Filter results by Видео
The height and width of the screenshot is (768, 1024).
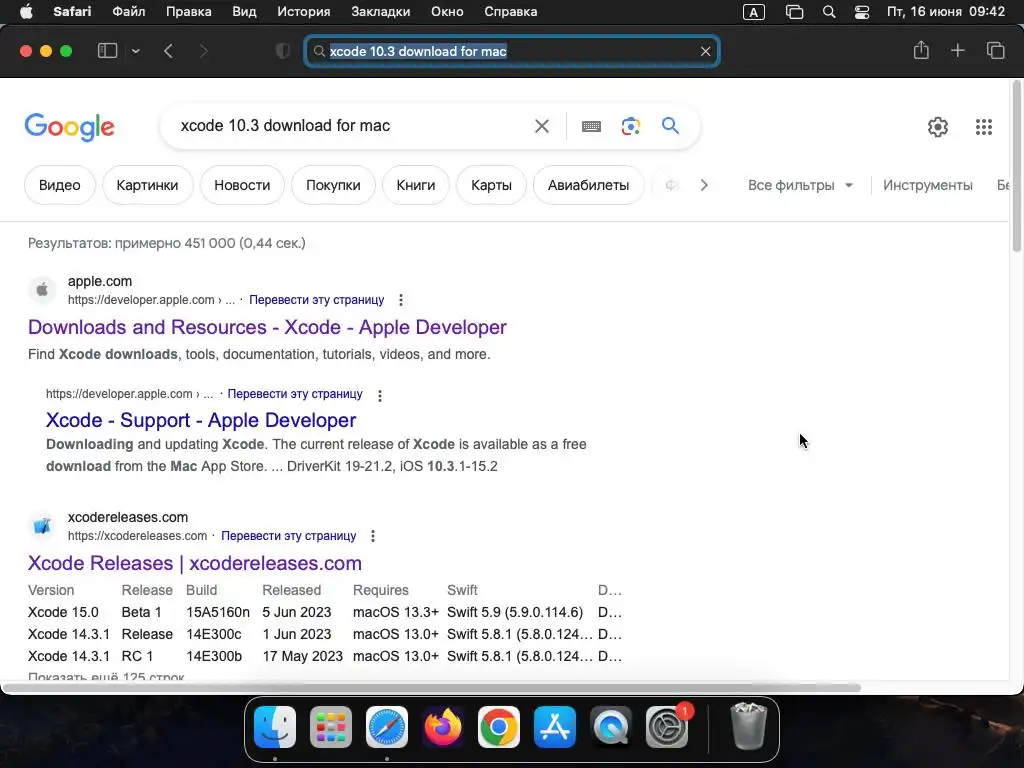59,185
